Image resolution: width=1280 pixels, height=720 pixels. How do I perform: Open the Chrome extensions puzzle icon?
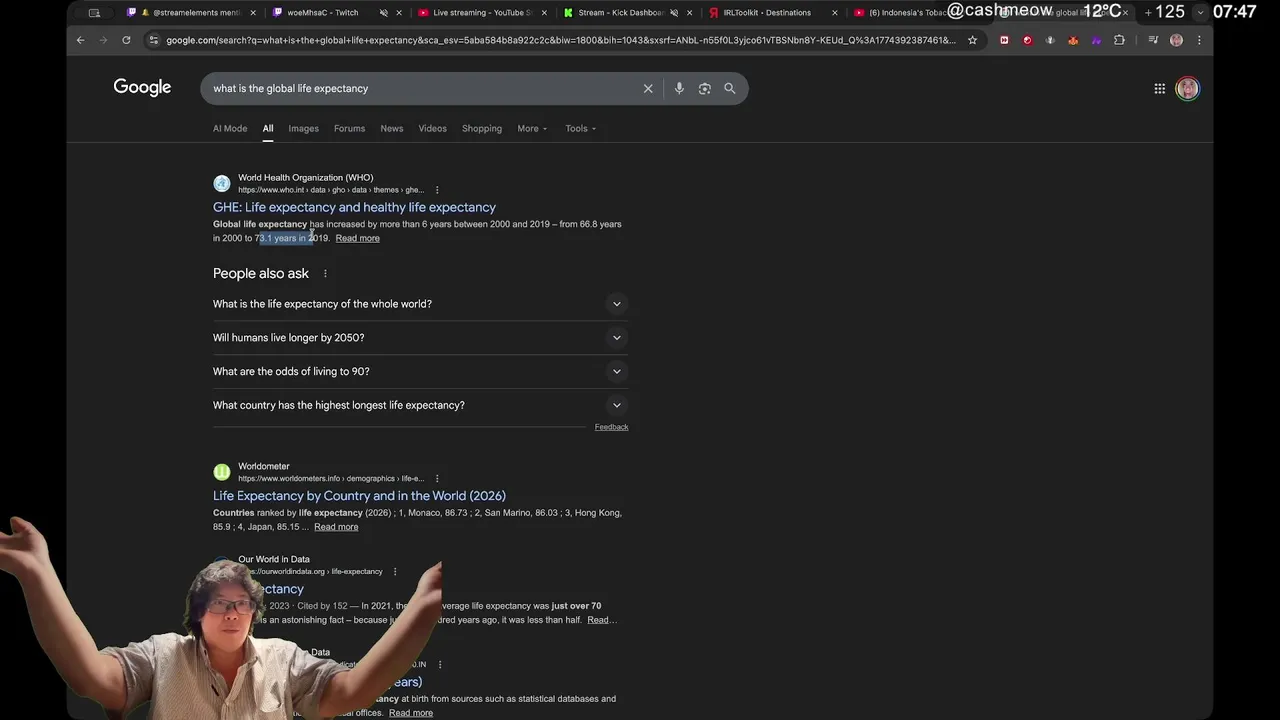click(x=1119, y=40)
